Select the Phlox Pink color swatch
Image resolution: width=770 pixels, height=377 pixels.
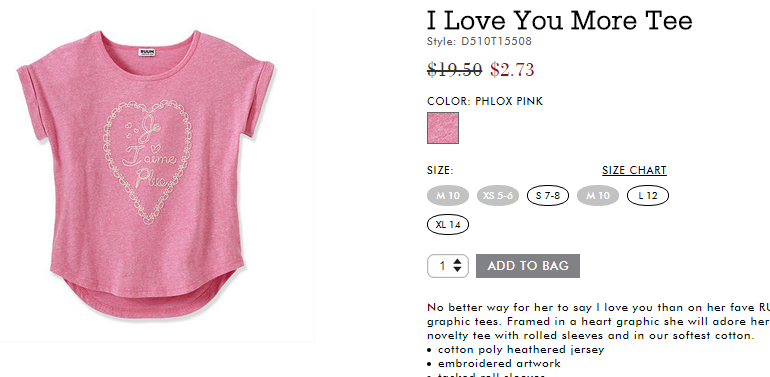click(442, 128)
